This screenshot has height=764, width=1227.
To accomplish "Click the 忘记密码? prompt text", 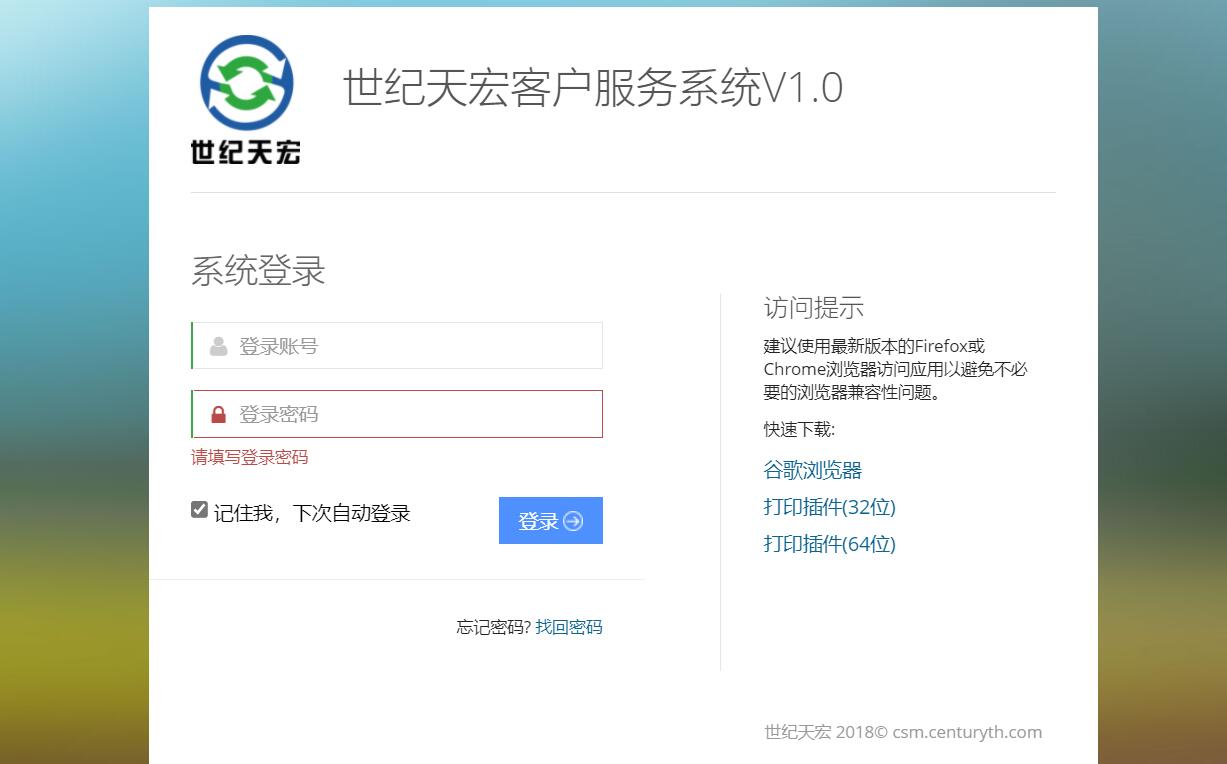I will click(x=493, y=628).
